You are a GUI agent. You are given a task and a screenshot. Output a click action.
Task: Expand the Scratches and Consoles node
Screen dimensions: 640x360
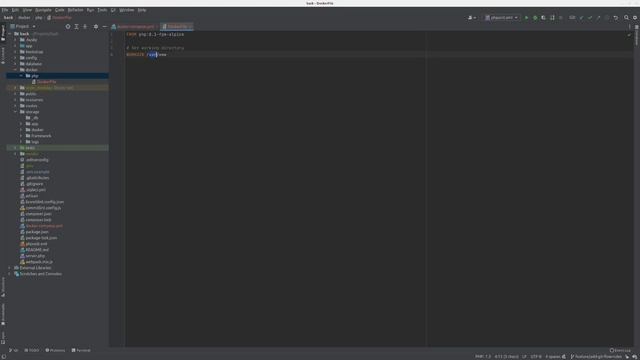tap(10, 274)
